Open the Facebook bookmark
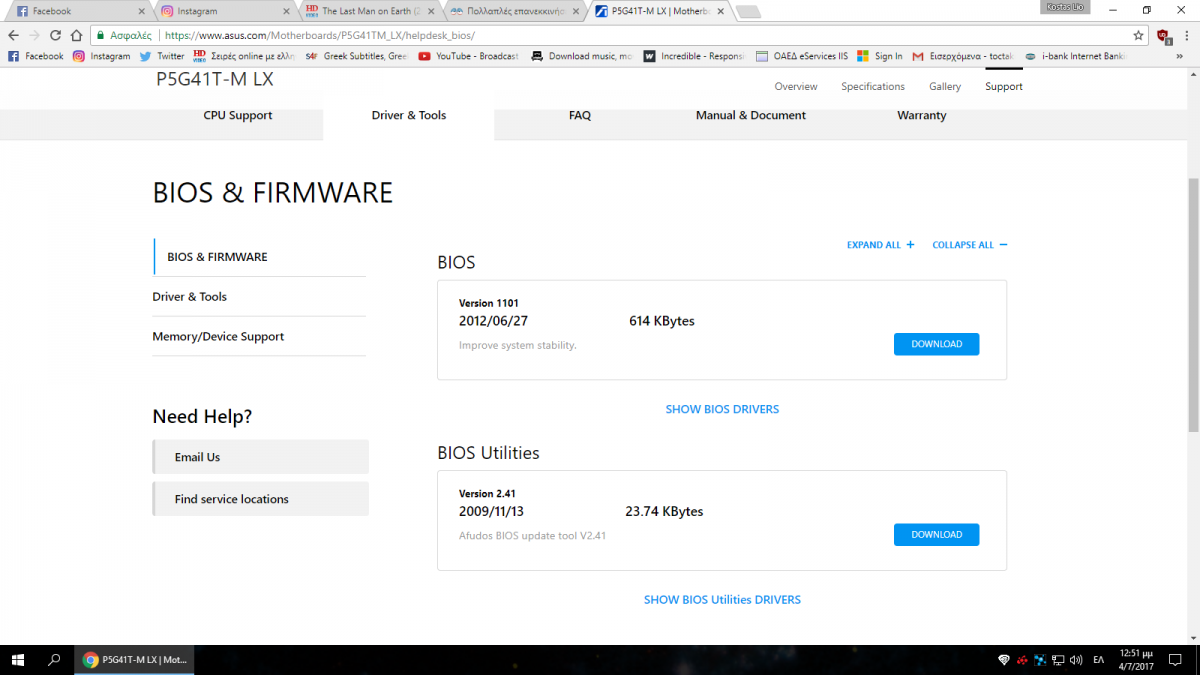This screenshot has width=1200, height=675. [x=36, y=56]
